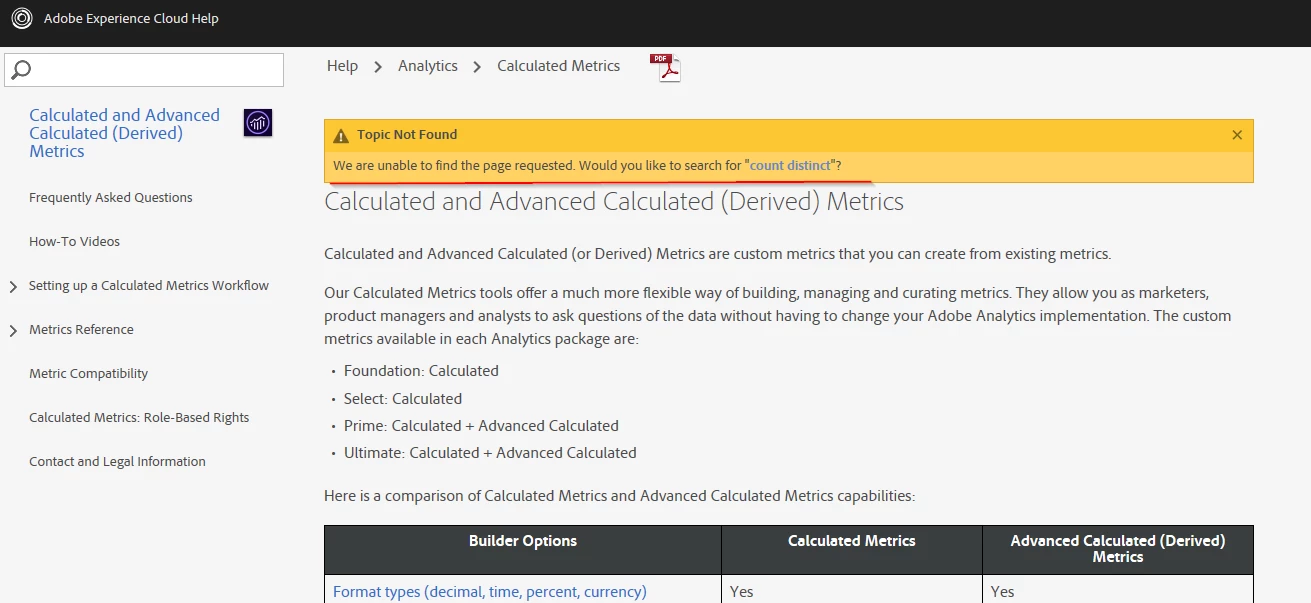
Task: Search for "count distinct" link
Action: click(790, 165)
